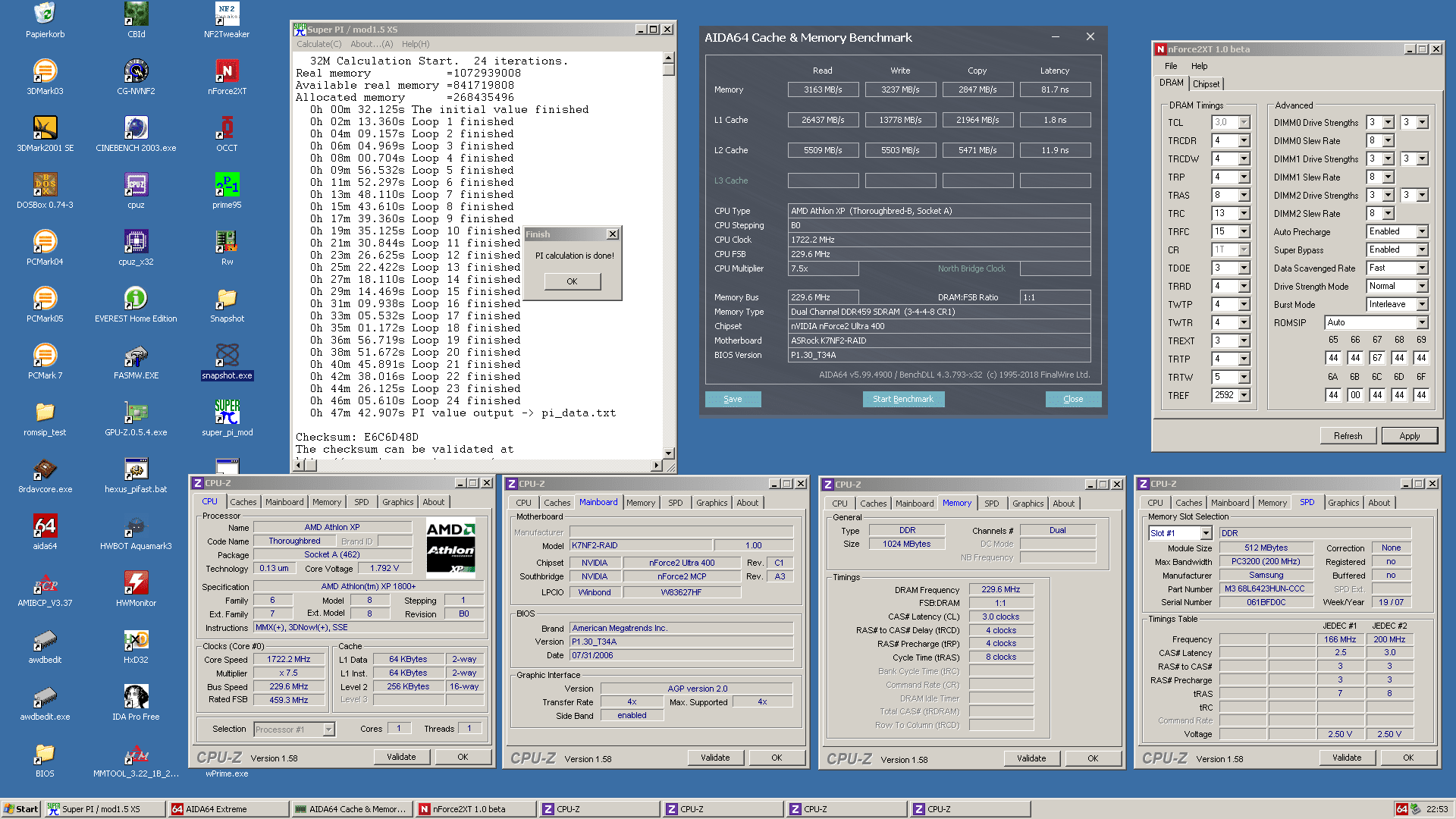Launch the HxD32 desktop icon
This screenshot has height=819, width=1456.
(136, 646)
